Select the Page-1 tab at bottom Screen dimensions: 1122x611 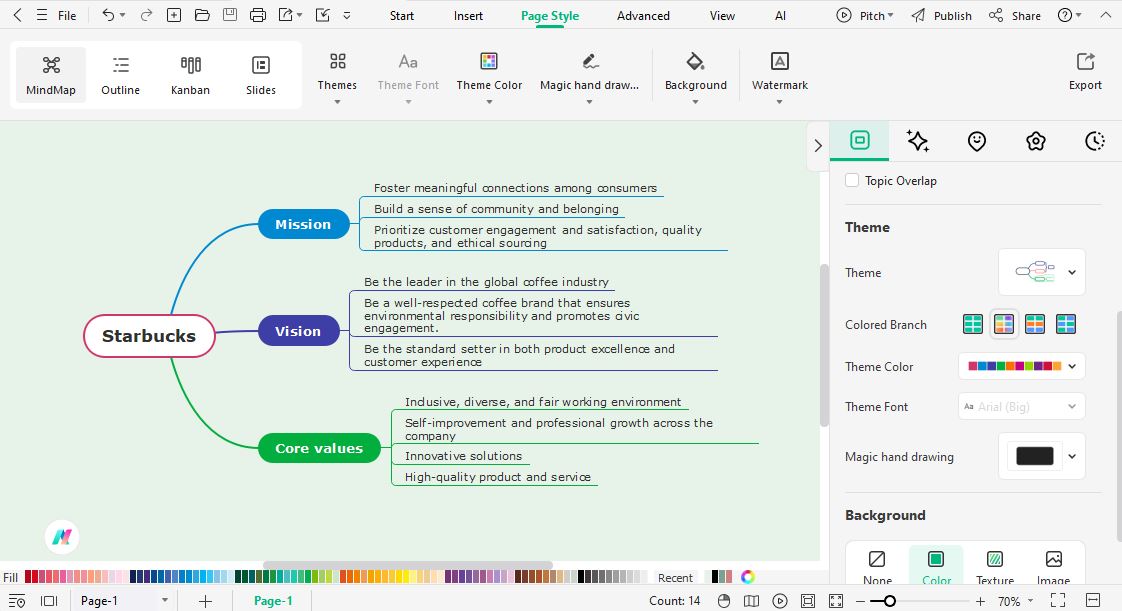click(x=273, y=601)
